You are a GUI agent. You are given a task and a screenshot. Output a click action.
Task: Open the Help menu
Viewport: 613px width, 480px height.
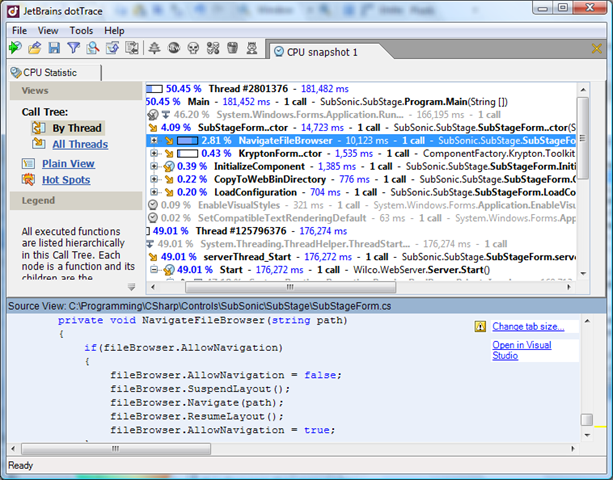click(x=114, y=30)
